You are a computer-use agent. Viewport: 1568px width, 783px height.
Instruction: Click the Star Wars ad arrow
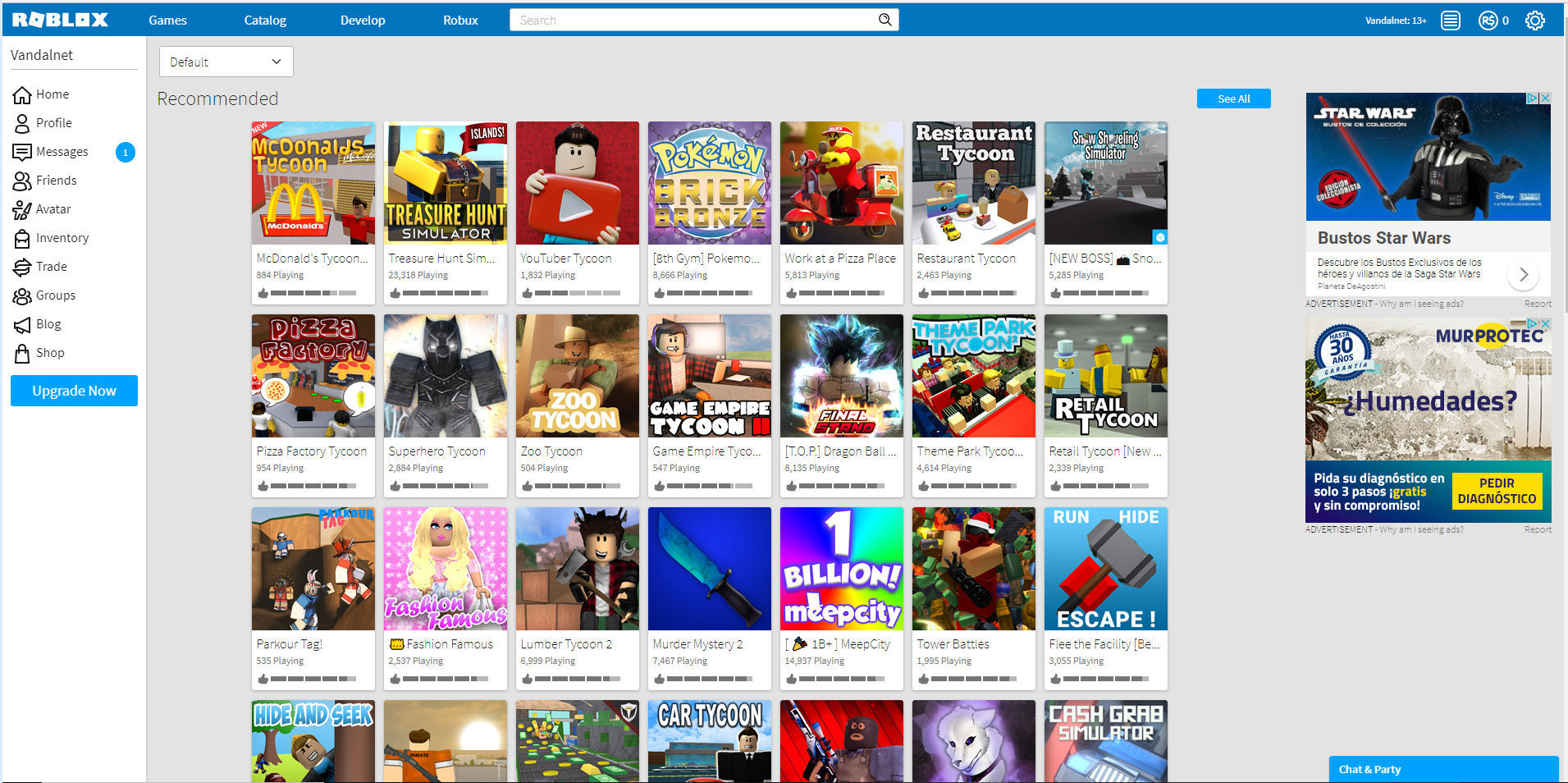point(1523,274)
